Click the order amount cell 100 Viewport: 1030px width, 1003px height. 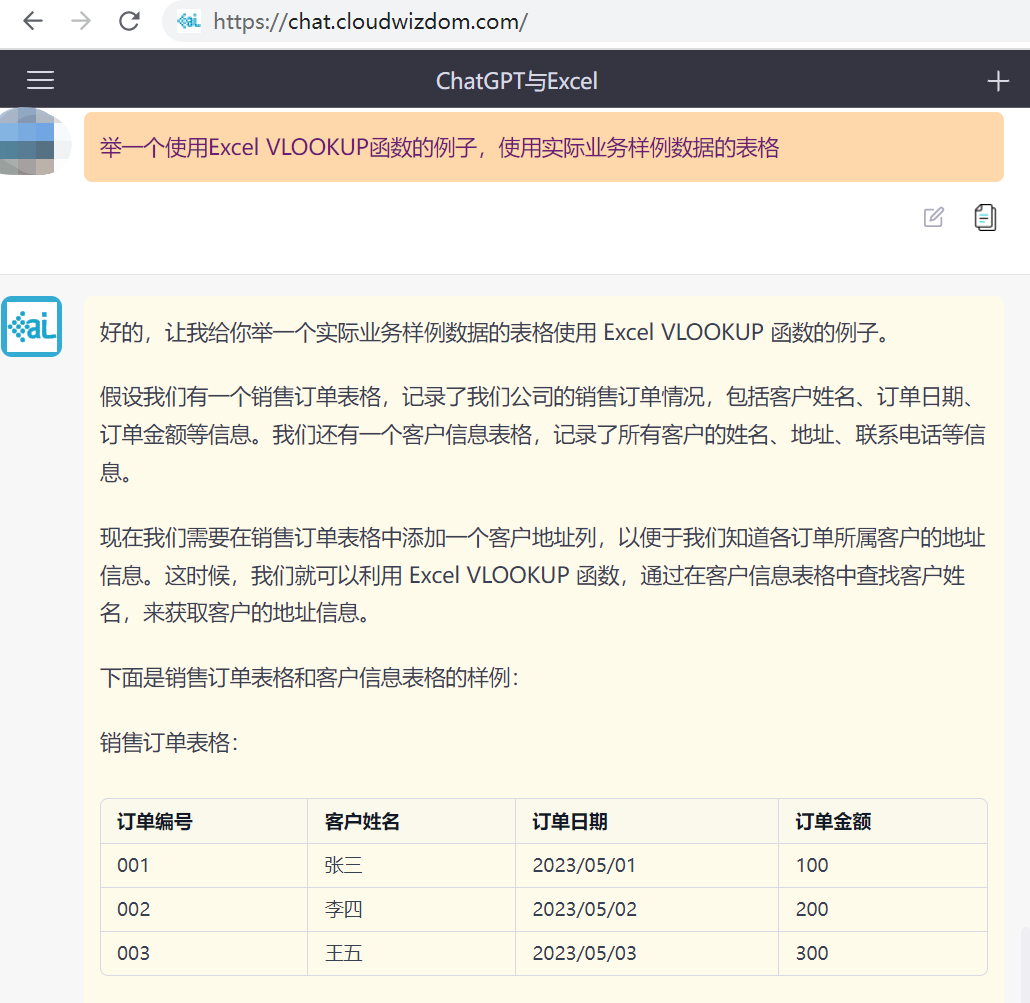click(883, 866)
